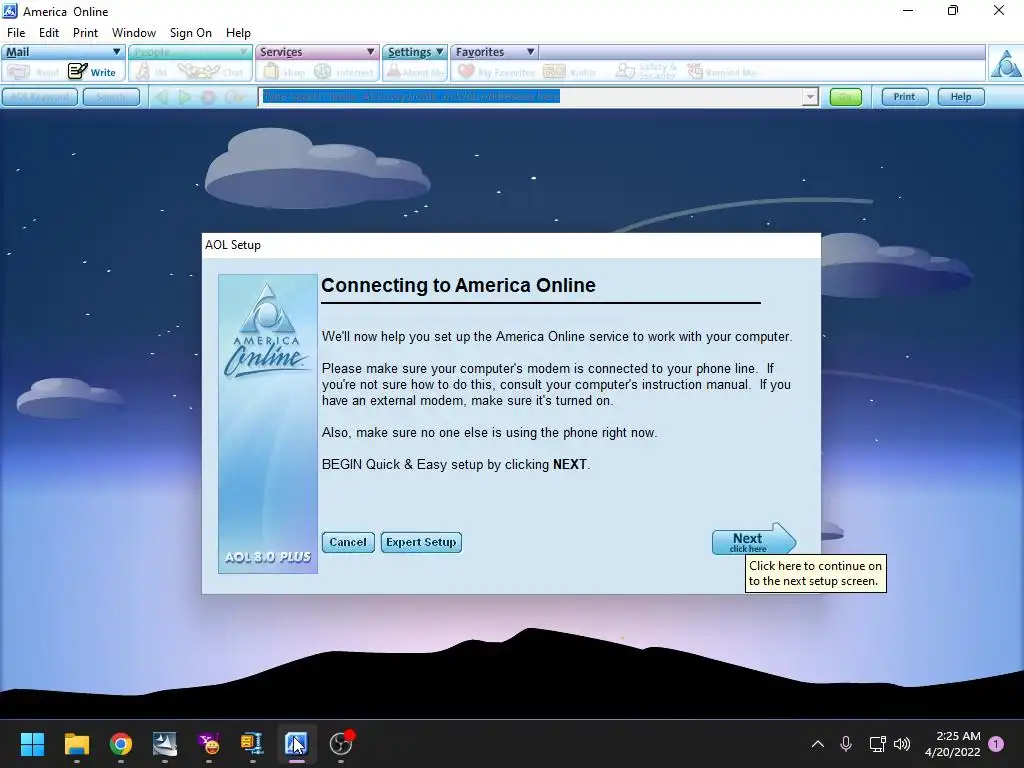
Task: Expand the People dropdown menu
Action: [x=243, y=52]
